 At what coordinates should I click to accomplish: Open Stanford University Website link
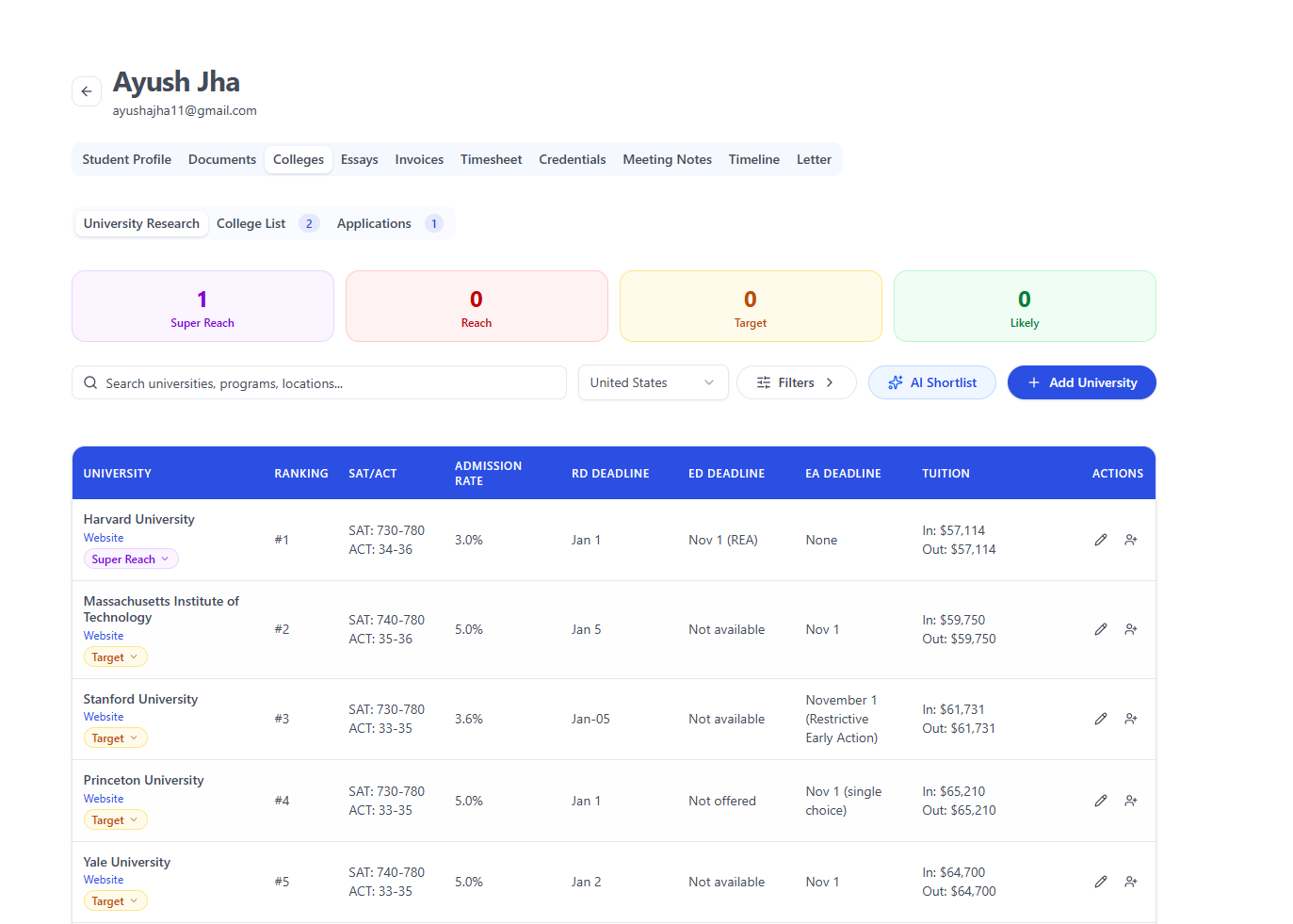tap(104, 717)
